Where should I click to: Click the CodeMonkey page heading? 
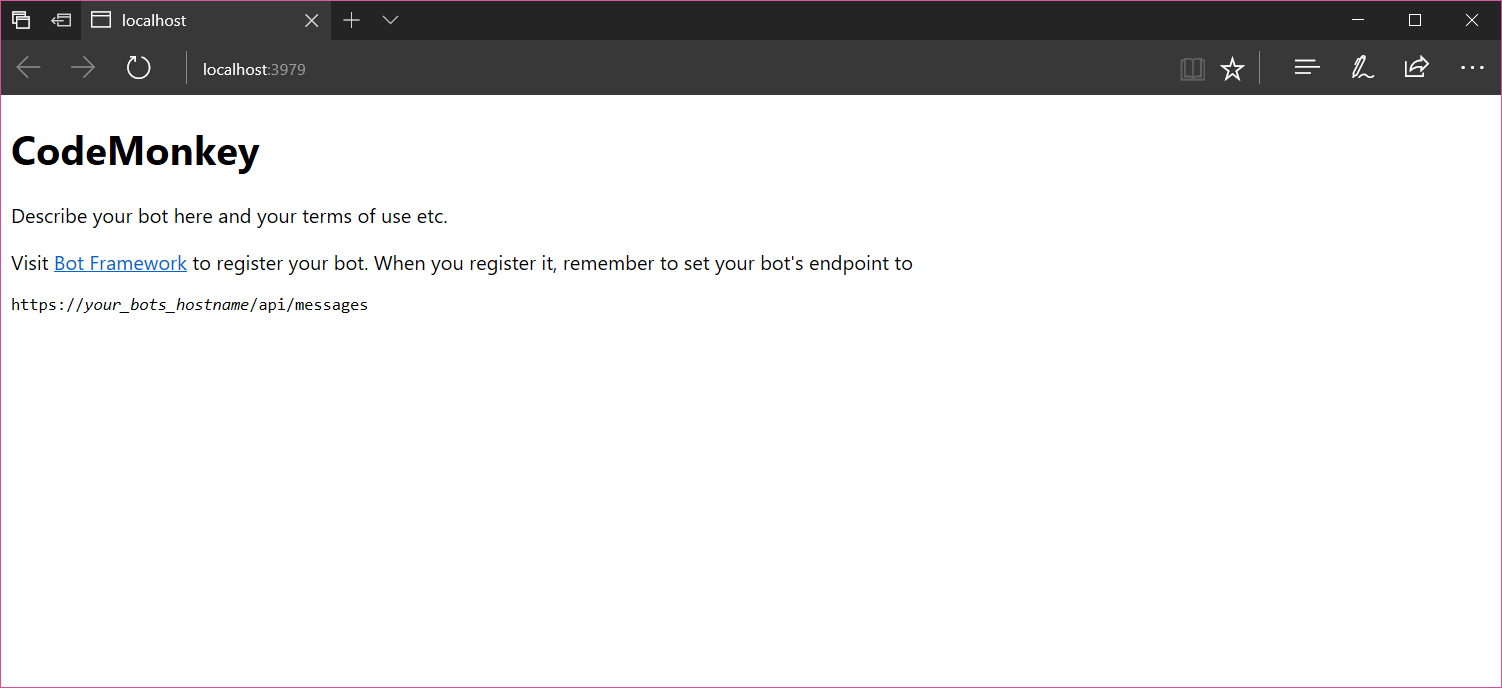(134, 151)
